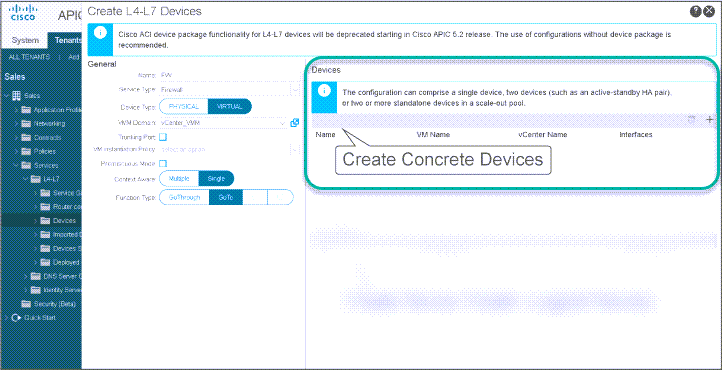
Task: Open the VMM Domain dropdown arrow
Action: [x=283, y=123]
